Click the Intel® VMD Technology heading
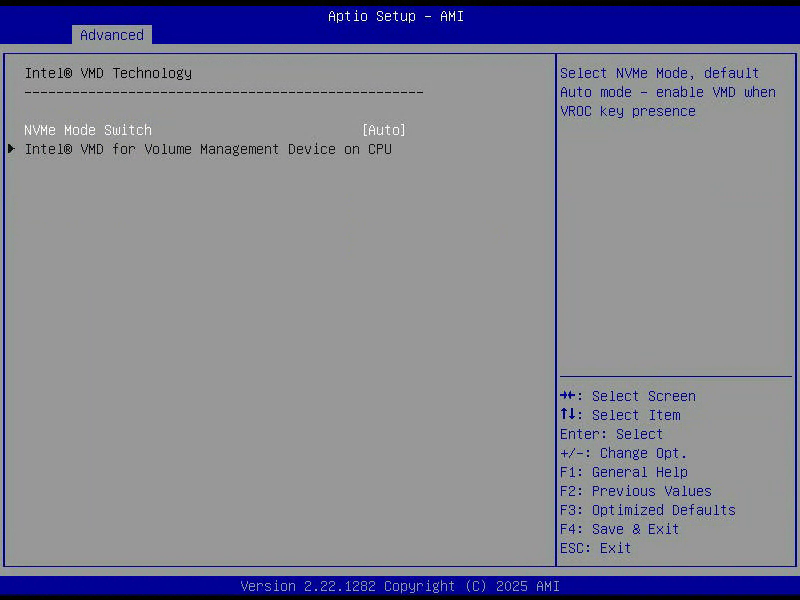This screenshot has width=800, height=600. pyautogui.click(x=108, y=73)
